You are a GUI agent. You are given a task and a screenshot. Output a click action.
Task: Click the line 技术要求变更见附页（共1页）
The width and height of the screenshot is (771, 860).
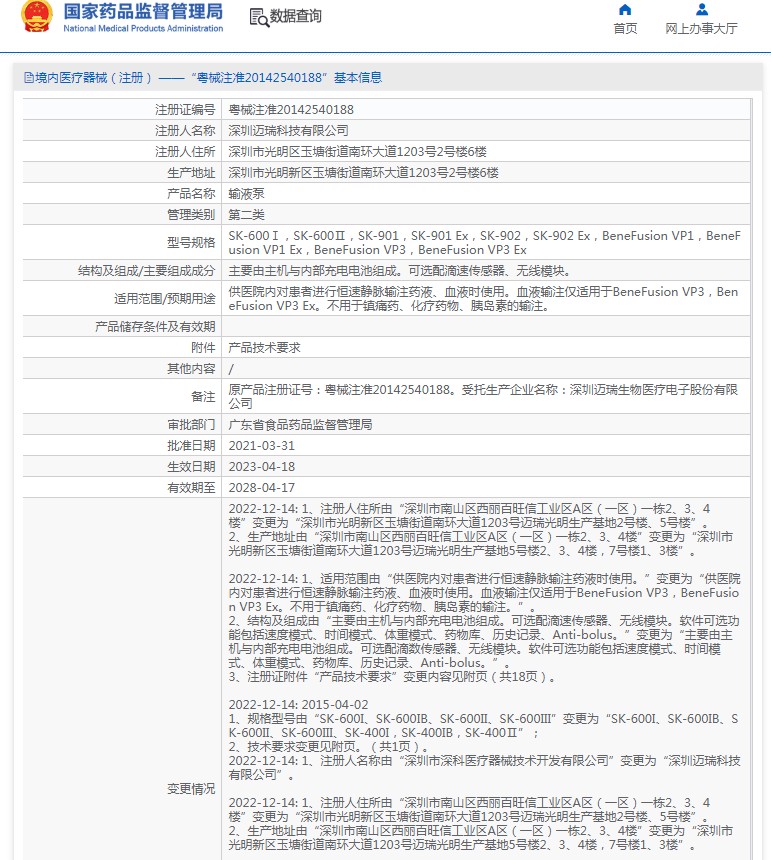pos(329,747)
